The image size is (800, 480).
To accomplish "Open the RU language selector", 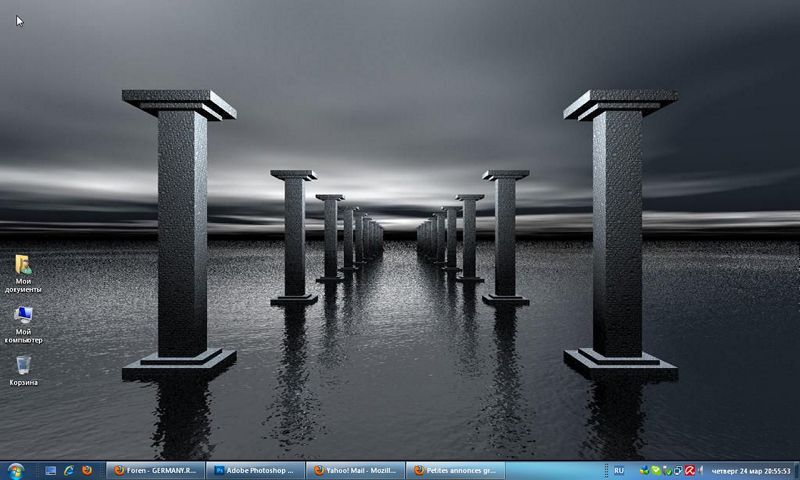I will pyautogui.click(x=619, y=470).
